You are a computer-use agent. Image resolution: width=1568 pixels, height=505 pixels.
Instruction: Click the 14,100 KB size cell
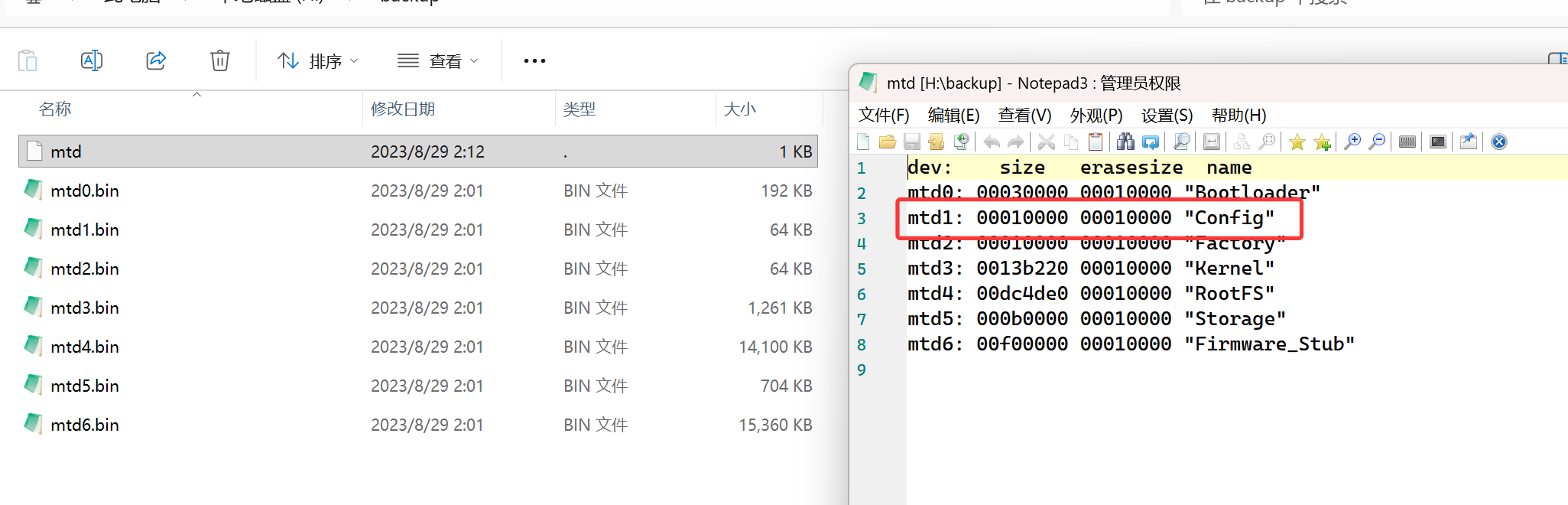point(775,347)
